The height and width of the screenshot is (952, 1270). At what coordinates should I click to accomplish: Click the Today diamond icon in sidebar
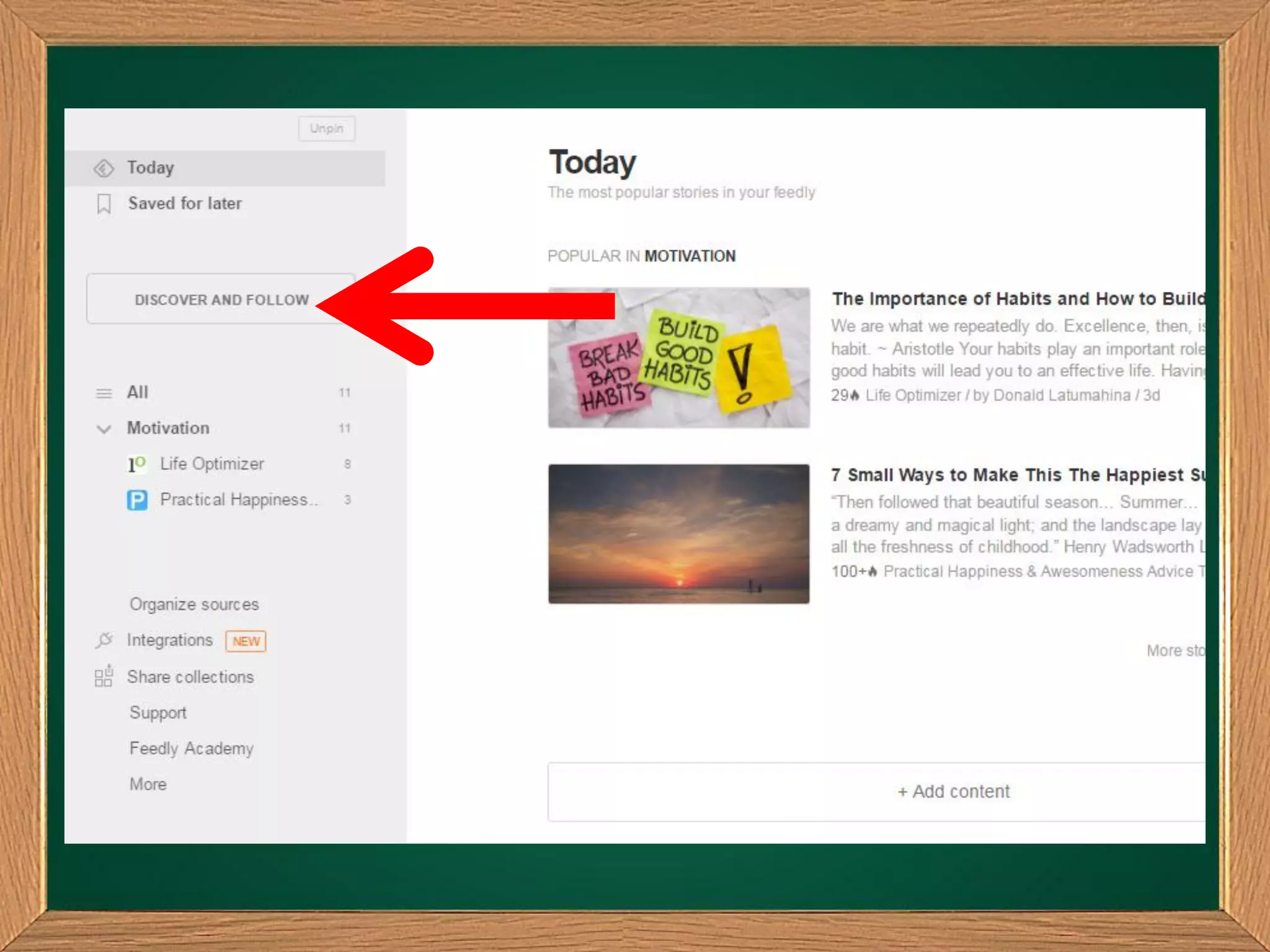tap(104, 168)
